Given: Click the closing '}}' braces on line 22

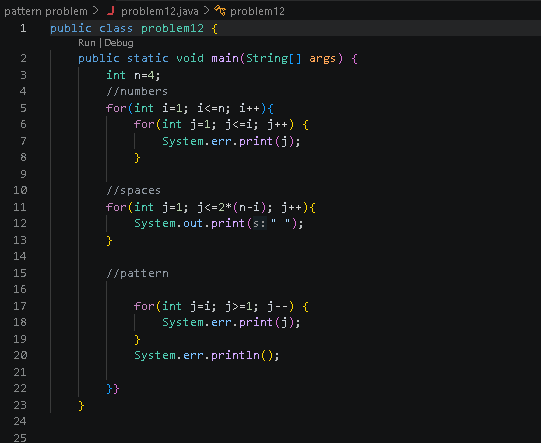Looking at the screenshot, I should (x=113, y=389).
